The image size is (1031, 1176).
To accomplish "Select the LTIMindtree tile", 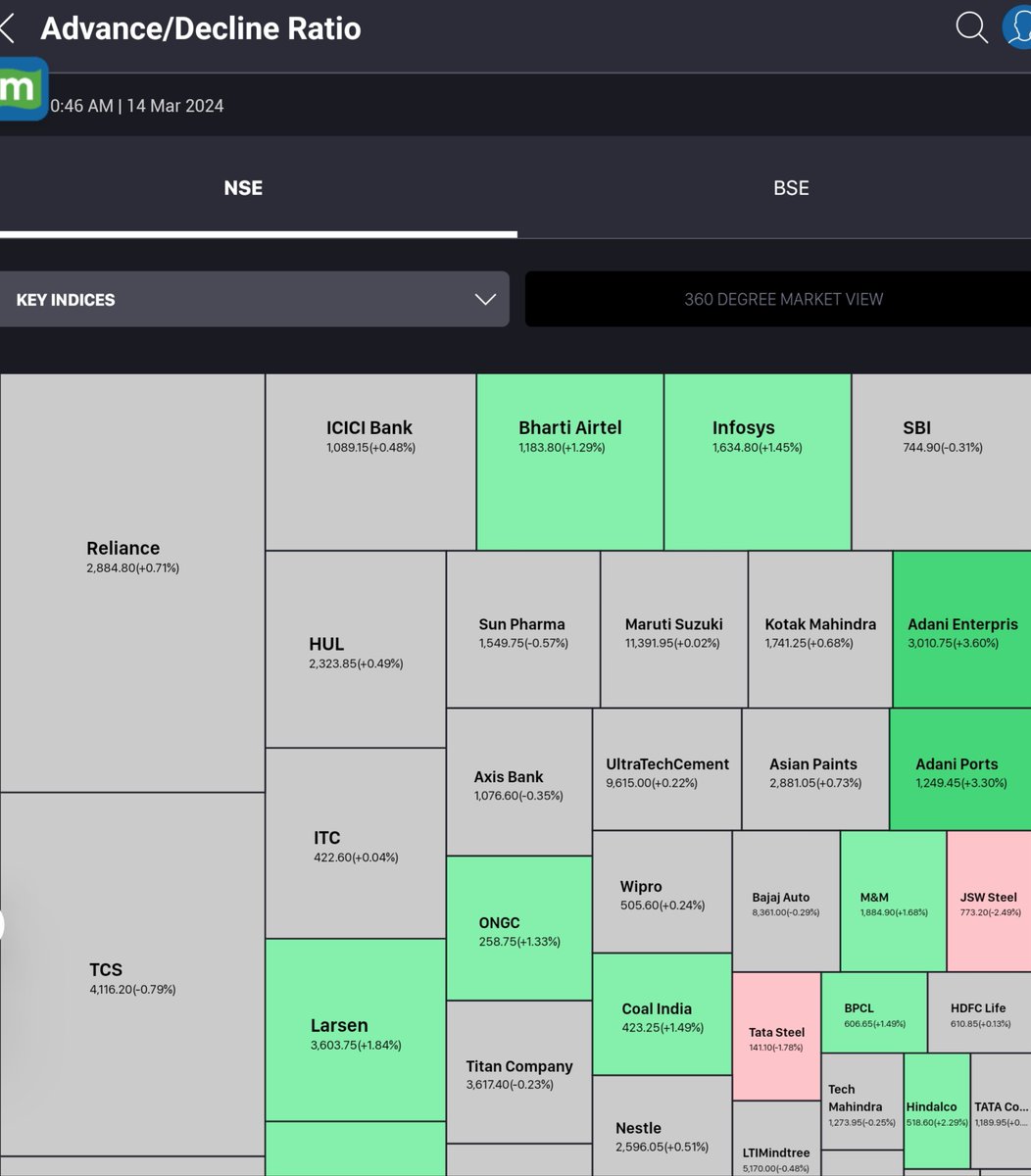I will point(776,1139).
